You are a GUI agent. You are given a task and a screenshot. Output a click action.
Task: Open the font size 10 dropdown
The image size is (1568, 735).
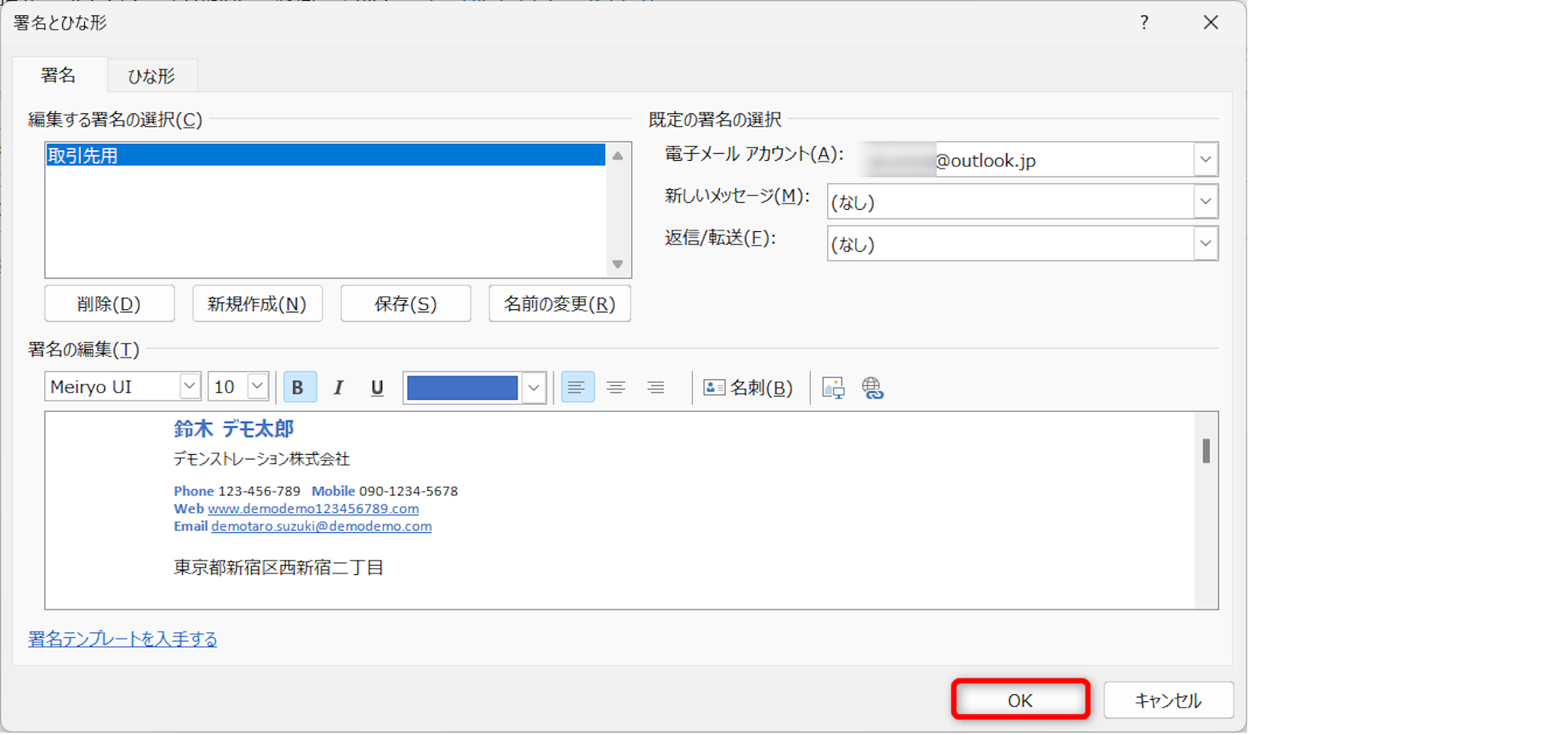coord(257,386)
